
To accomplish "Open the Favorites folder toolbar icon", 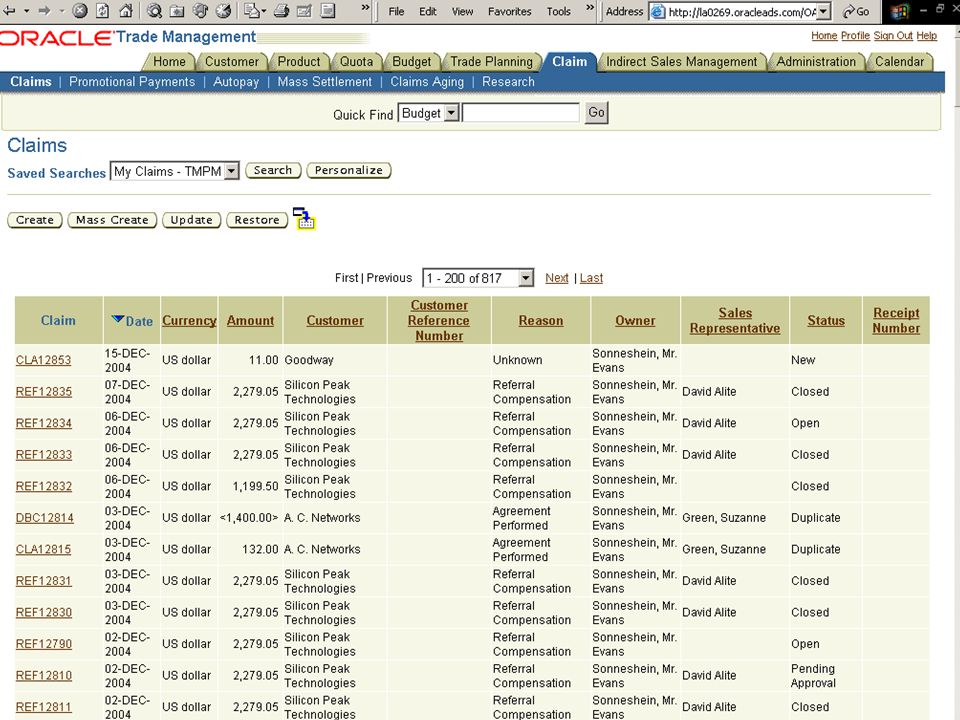I will point(177,11).
